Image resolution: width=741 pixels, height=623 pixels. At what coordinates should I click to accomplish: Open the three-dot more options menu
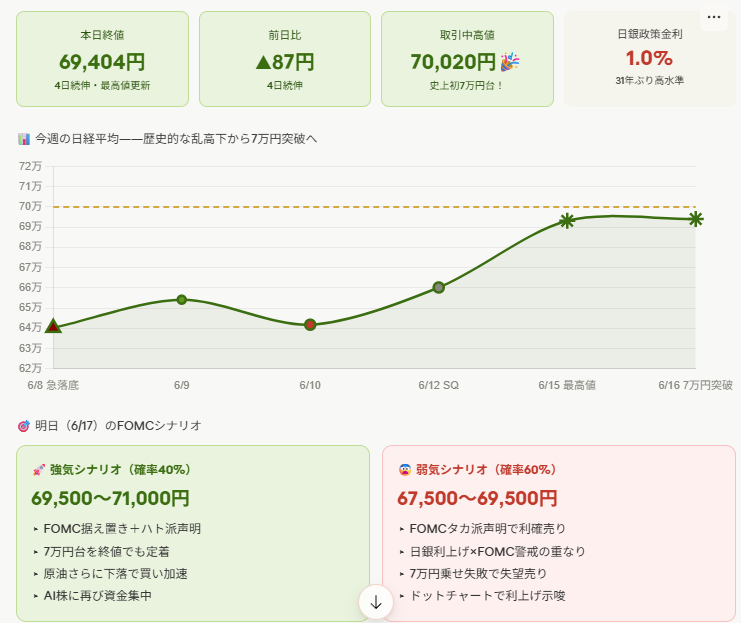pos(714,17)
